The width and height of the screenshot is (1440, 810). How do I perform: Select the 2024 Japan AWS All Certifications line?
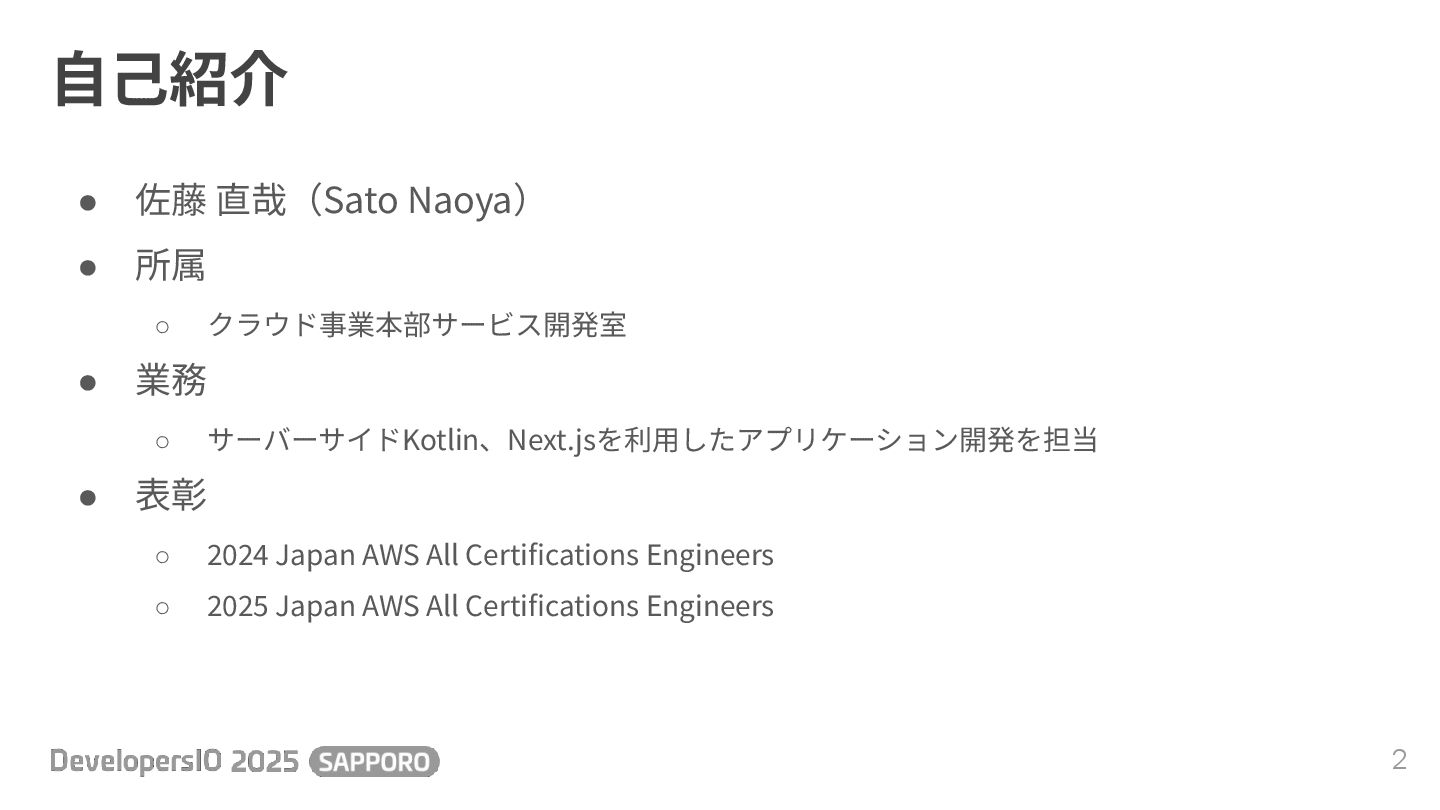[x=490, y=555]
